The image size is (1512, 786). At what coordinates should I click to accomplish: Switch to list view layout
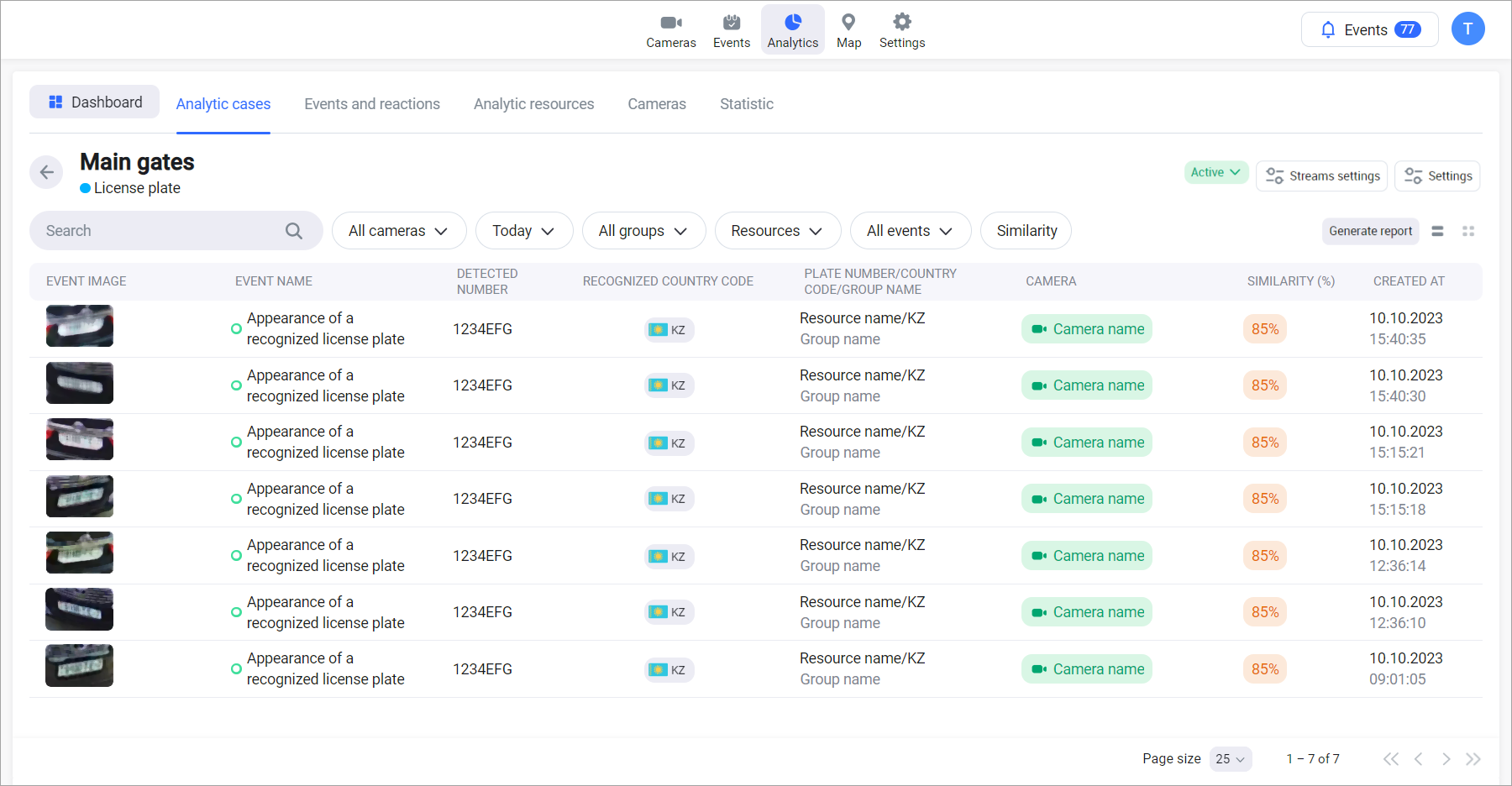click(x=1437, y=231)
